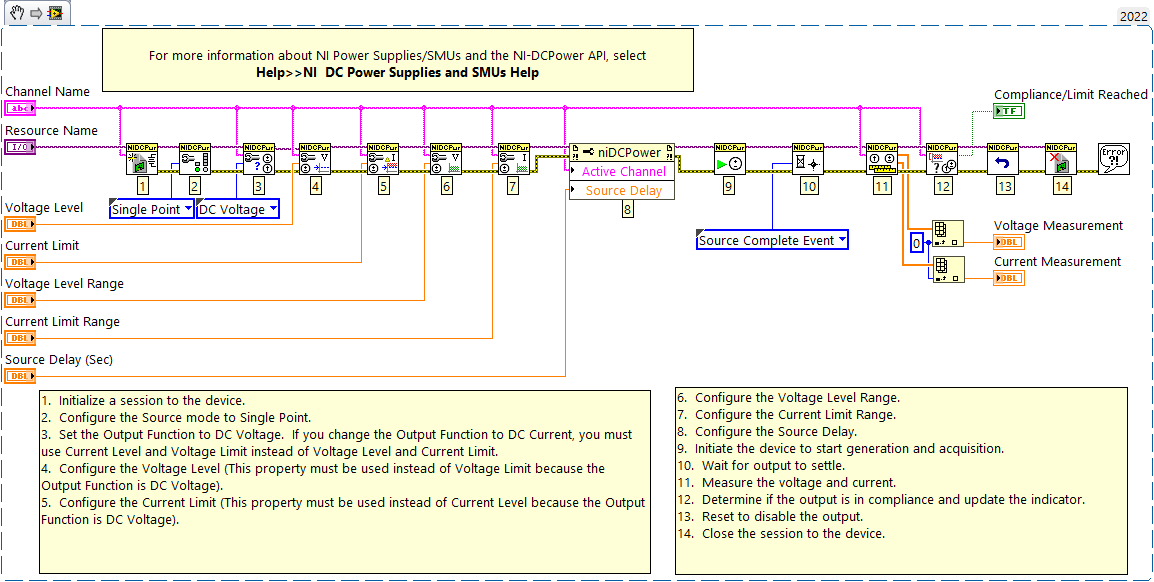Screen dimensions: 1154x582
Task: Click the Voltage Measurement label
Action: tap(1058, 225)
